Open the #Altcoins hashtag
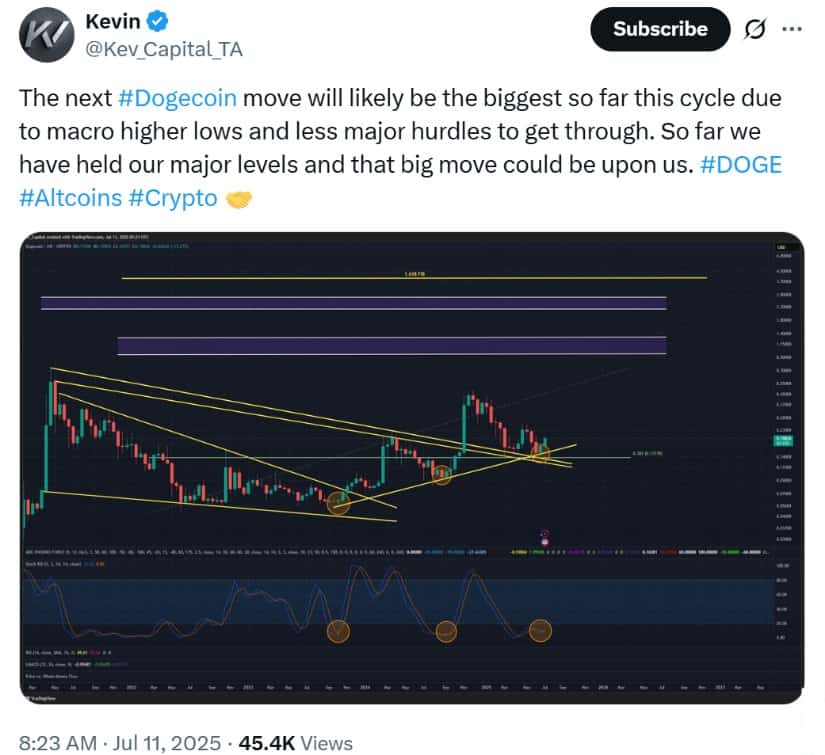The width and height of the screenshot is (825, 755). 71,198
